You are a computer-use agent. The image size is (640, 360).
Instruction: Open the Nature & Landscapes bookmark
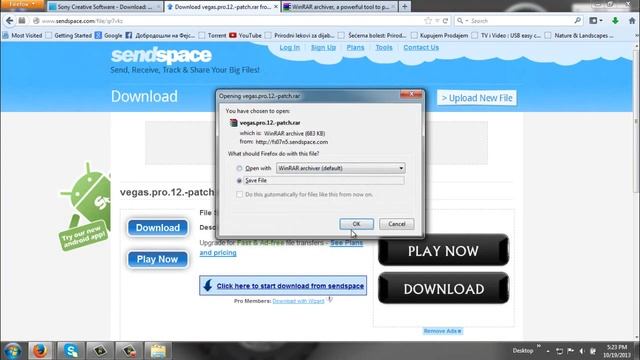pyautogui.click(x=580, y=36)
